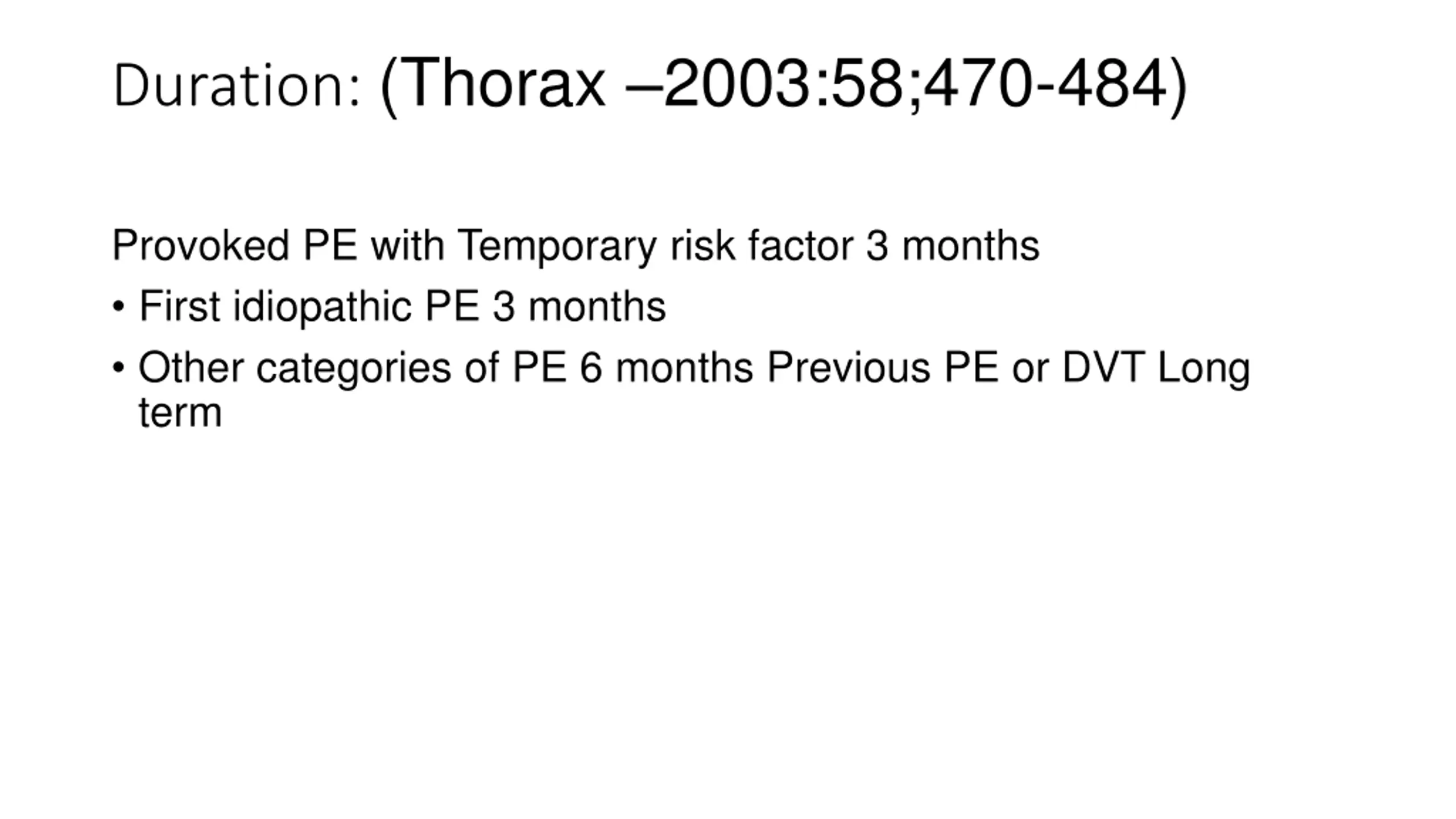
Task: Click the text "First idiopathic PE"
Action: click(x=309, y=307)
